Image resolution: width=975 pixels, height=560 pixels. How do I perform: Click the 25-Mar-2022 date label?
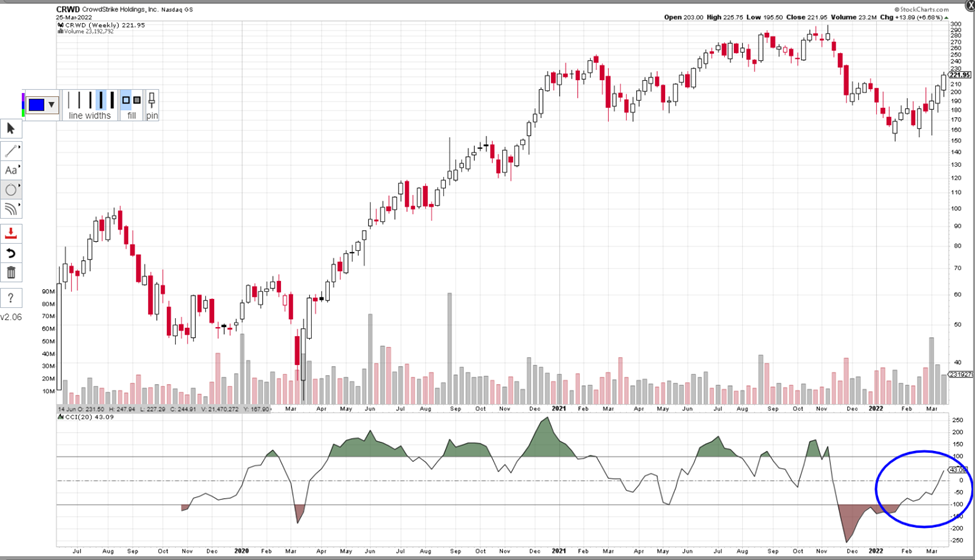pos(73,17)
